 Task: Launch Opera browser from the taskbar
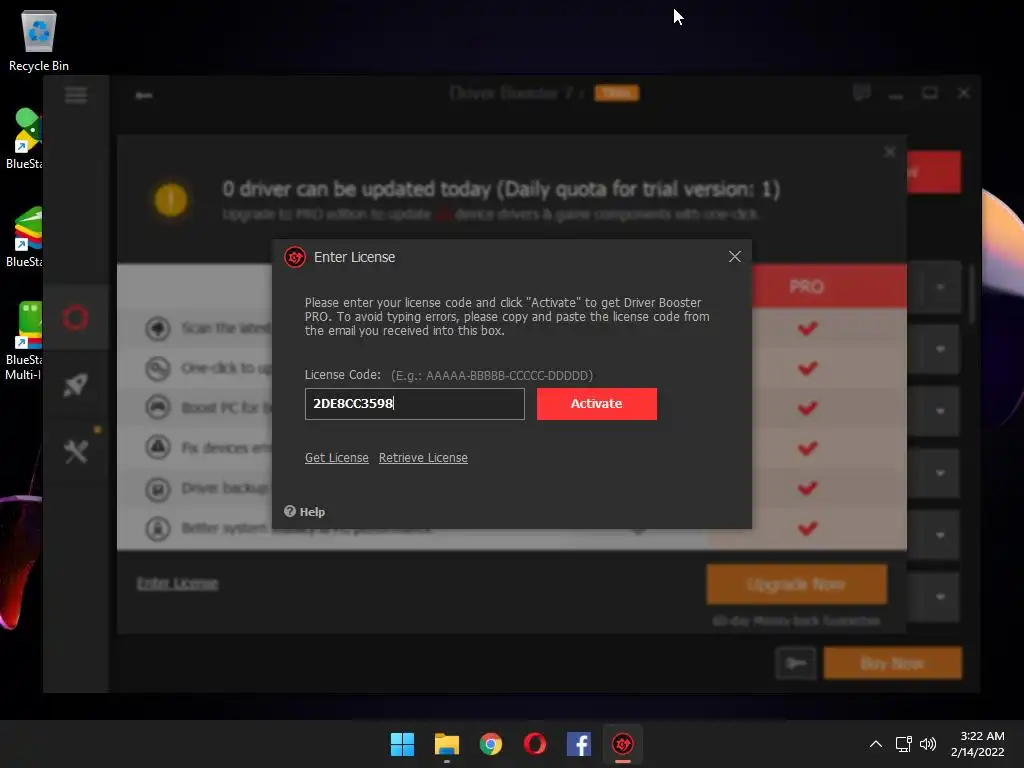535,744
